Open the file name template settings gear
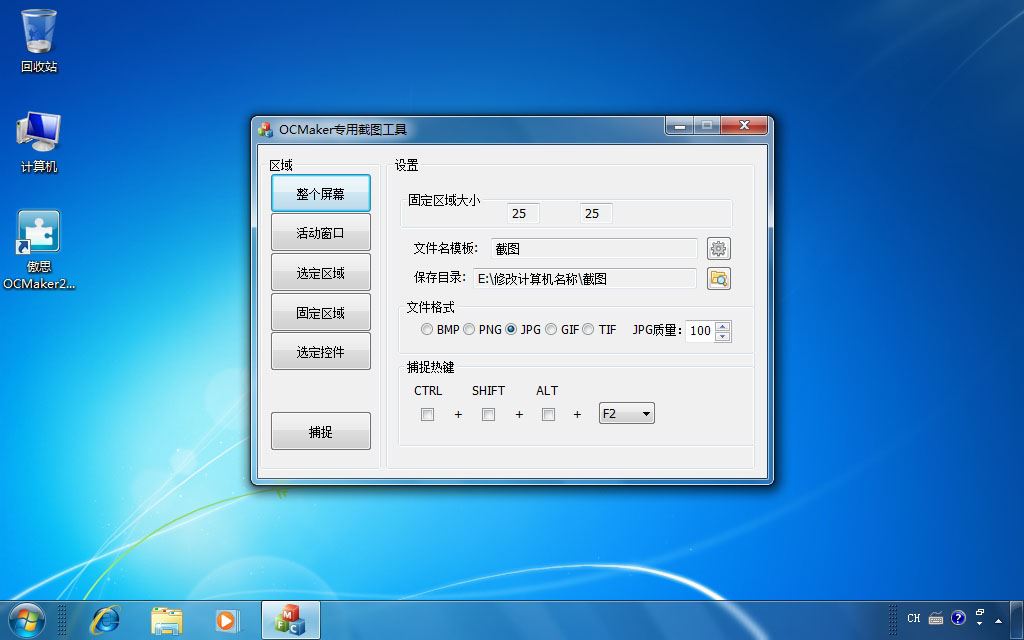The width and height of the screenshot is (1024, 640). coord(718,249)
